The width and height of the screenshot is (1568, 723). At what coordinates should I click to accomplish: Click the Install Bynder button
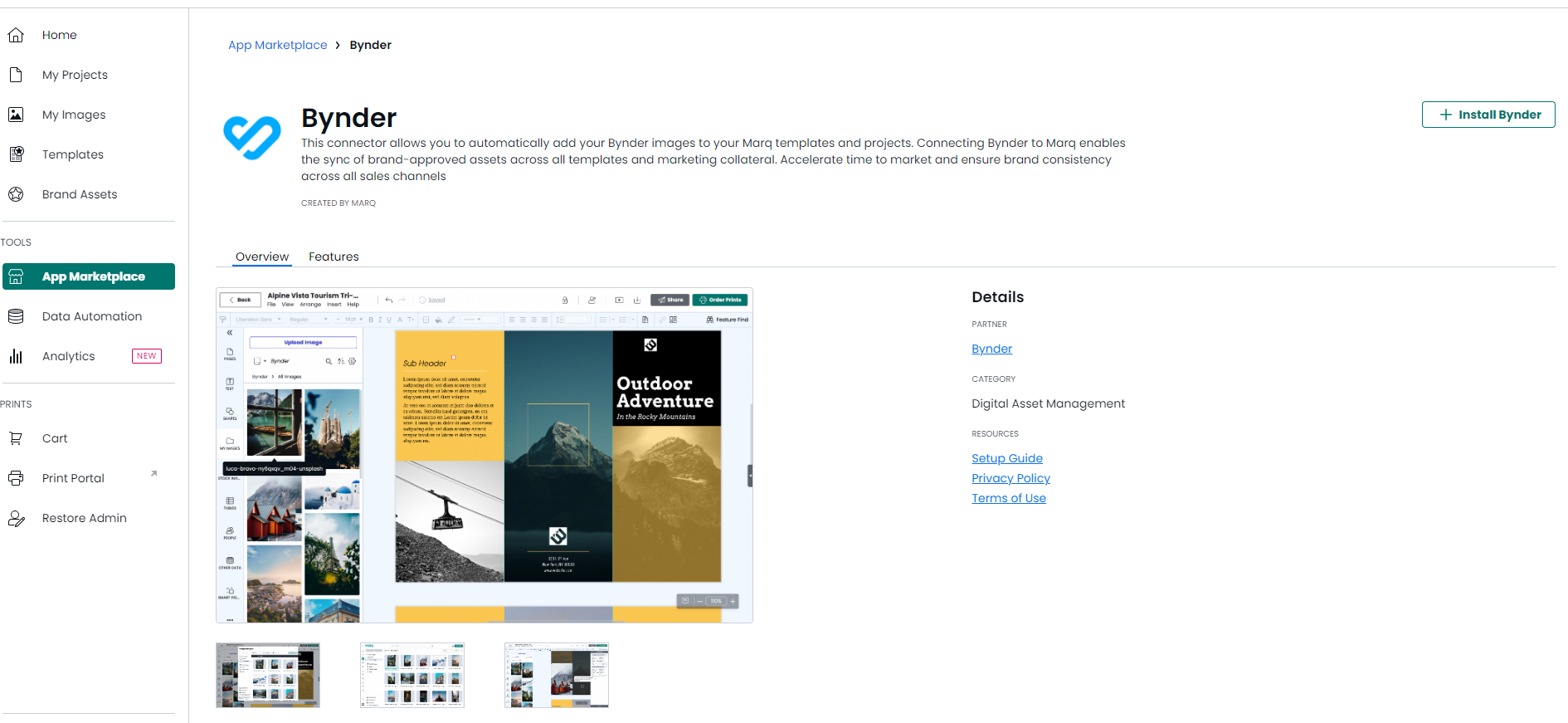[x=1488, y=115]
